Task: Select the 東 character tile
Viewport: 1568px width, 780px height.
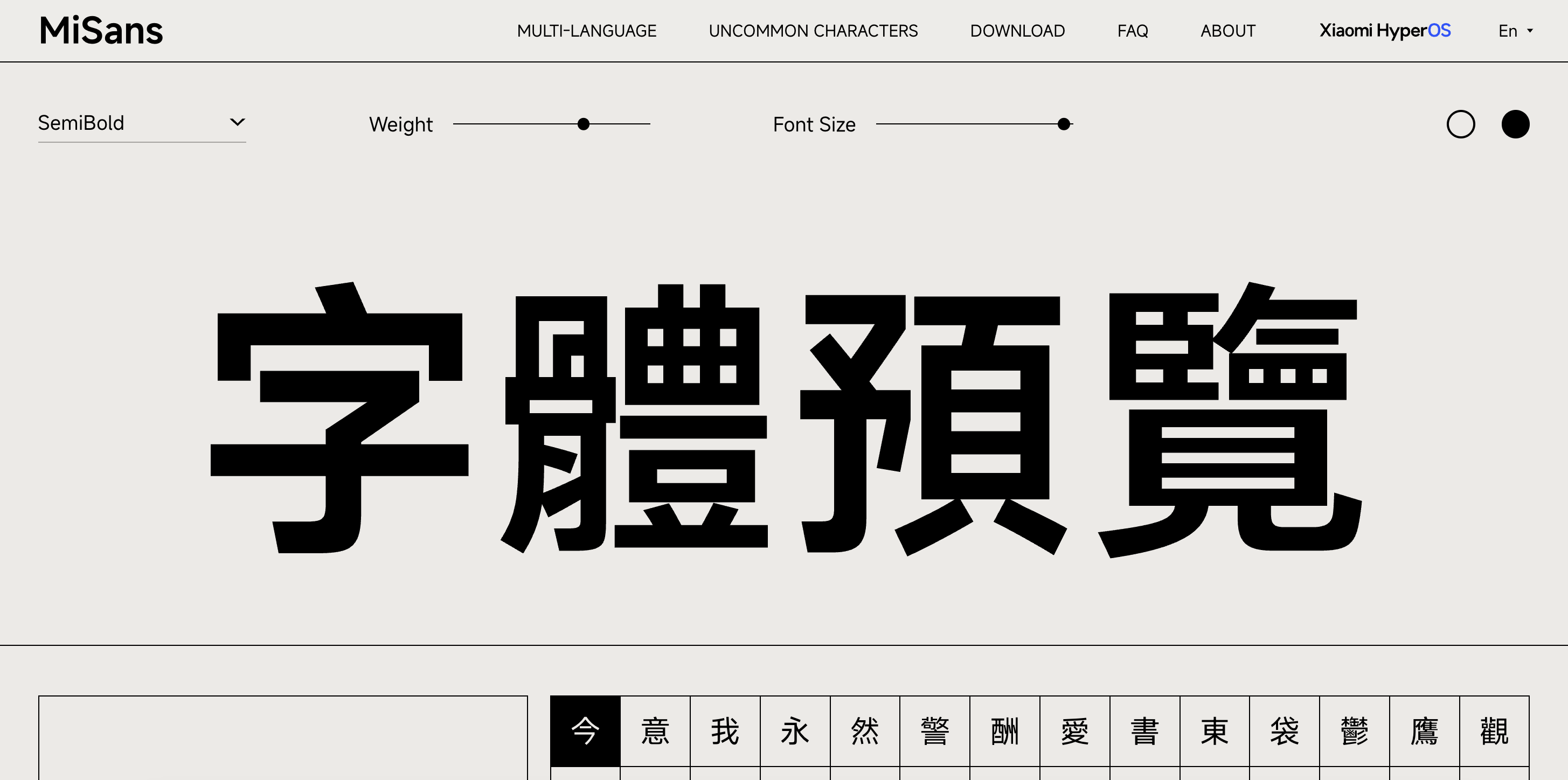Action: click(x=1215, y=731)
